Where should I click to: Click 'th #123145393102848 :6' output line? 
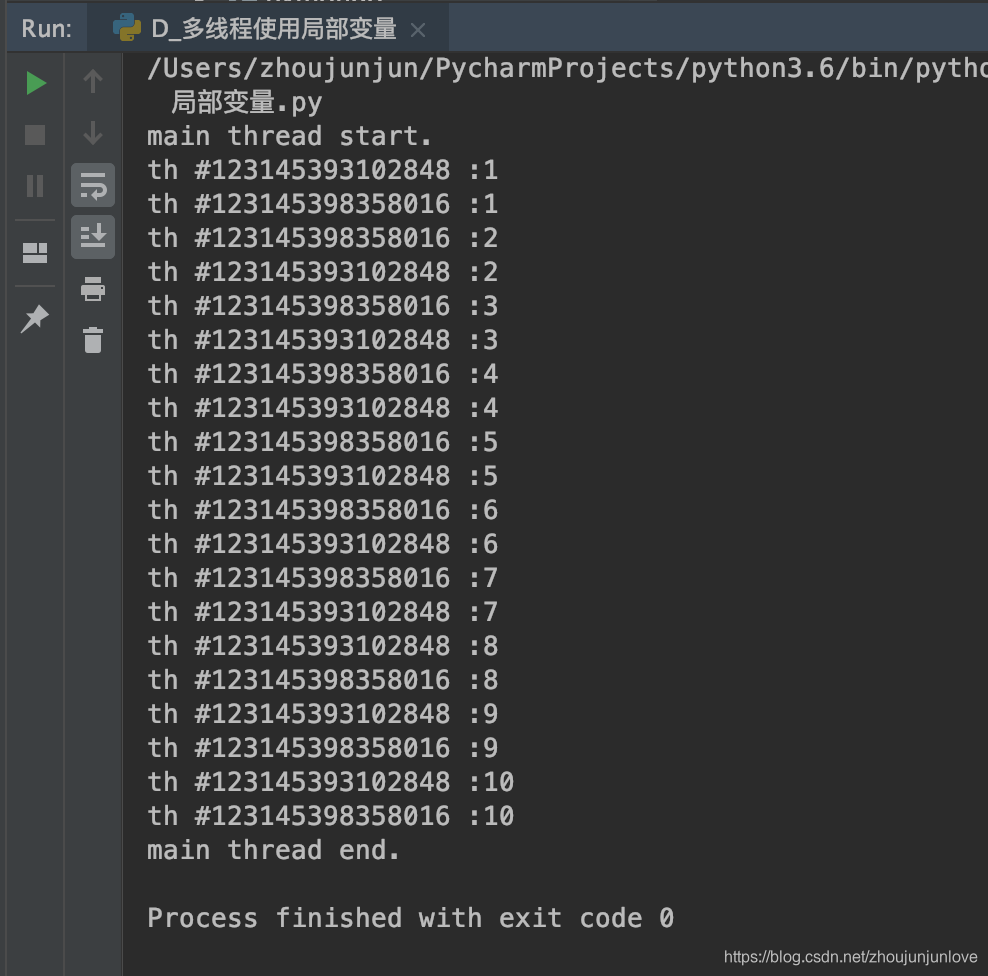click(x=323, y=544)
